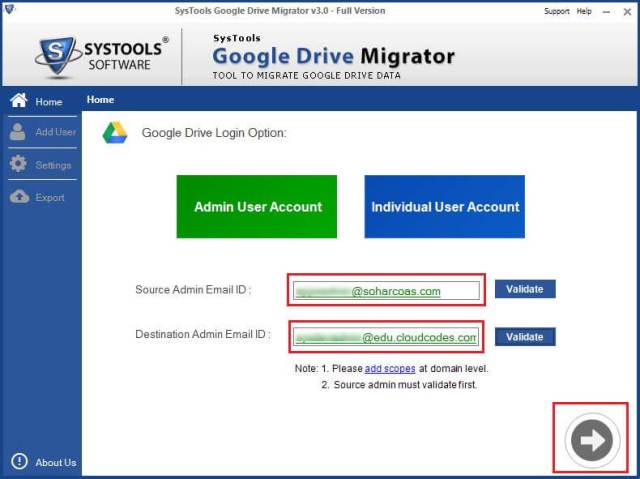The image size is (640, 479).
Task: Open the Add User sidebar item
Action: [42, 132]
